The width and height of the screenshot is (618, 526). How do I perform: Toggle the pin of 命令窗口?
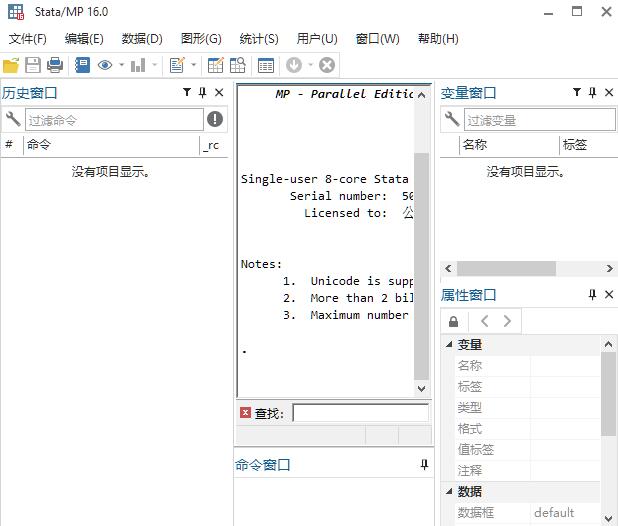tap(424, 465)
